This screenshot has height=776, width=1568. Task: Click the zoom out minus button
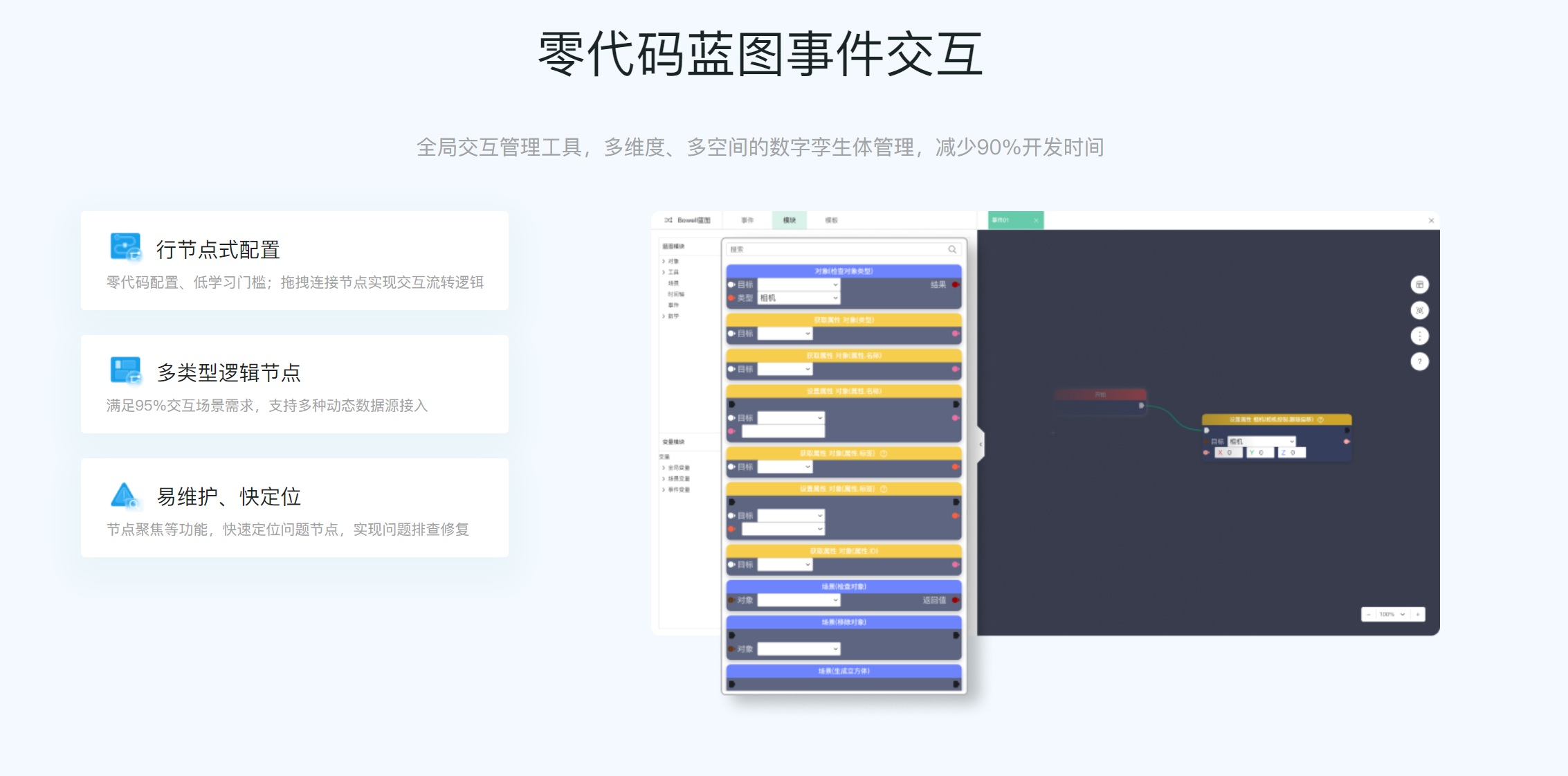[1369, 615]
